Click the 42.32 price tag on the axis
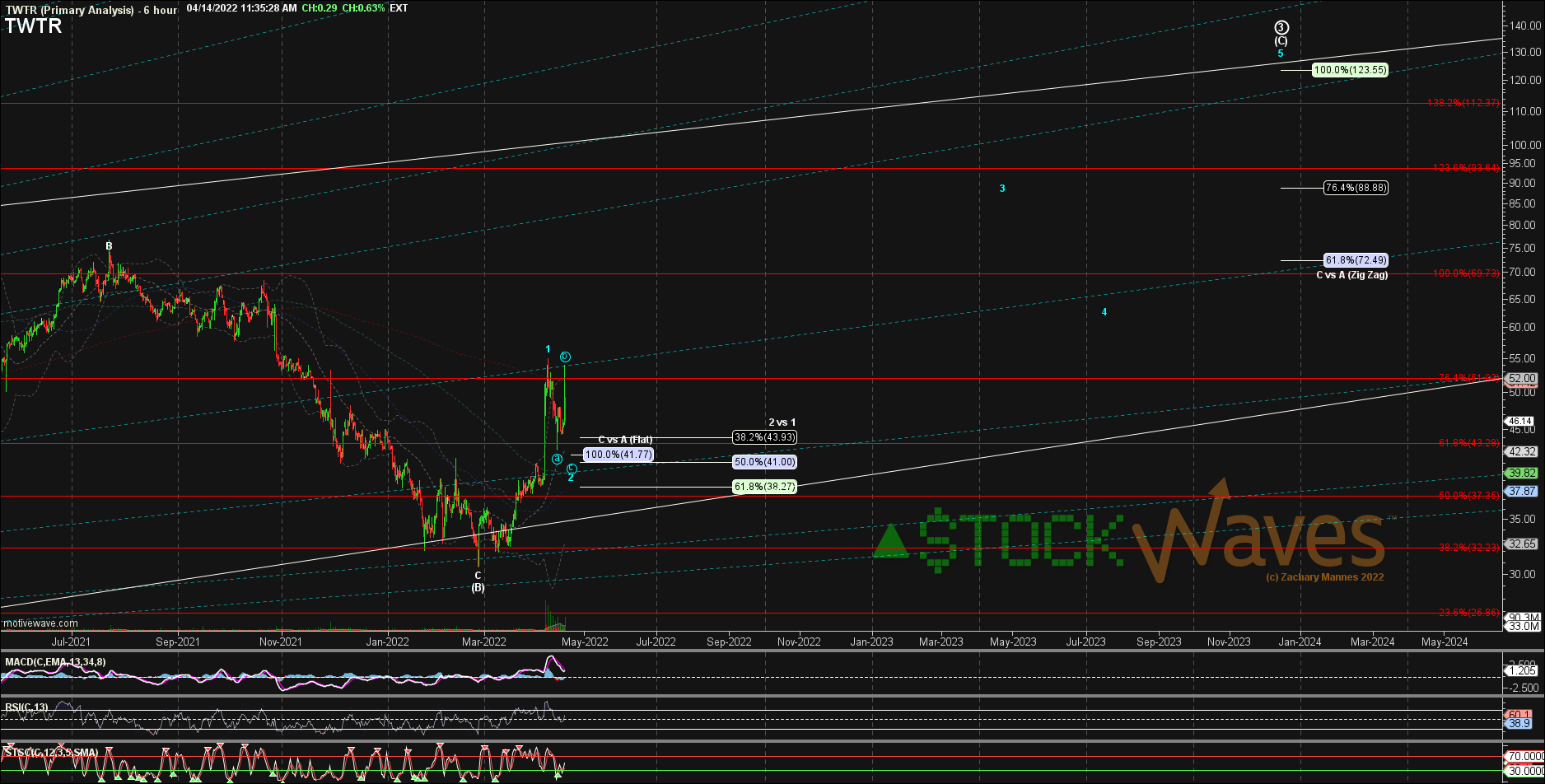Screen dimensions: 1545x784 [x=1521, y=452]
